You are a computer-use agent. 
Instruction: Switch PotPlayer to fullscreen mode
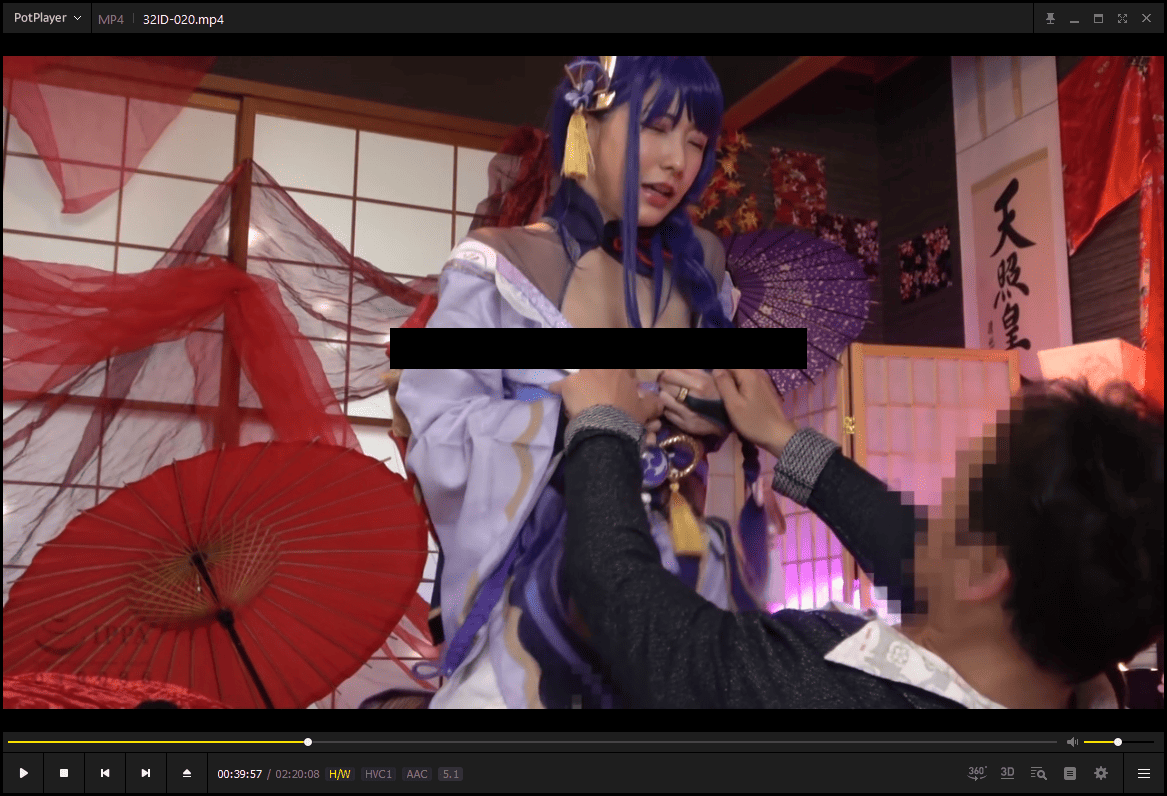tap(1122, 19)
